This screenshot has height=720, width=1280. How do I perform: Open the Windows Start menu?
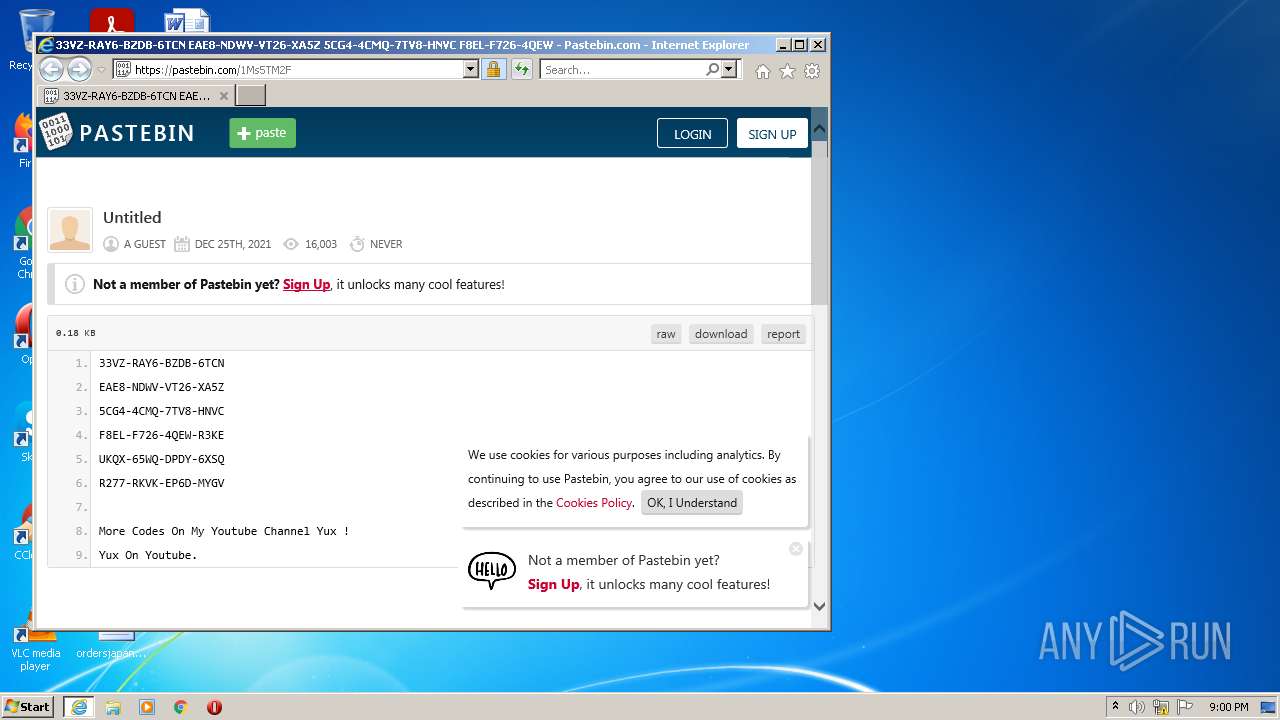coord(28,707)
